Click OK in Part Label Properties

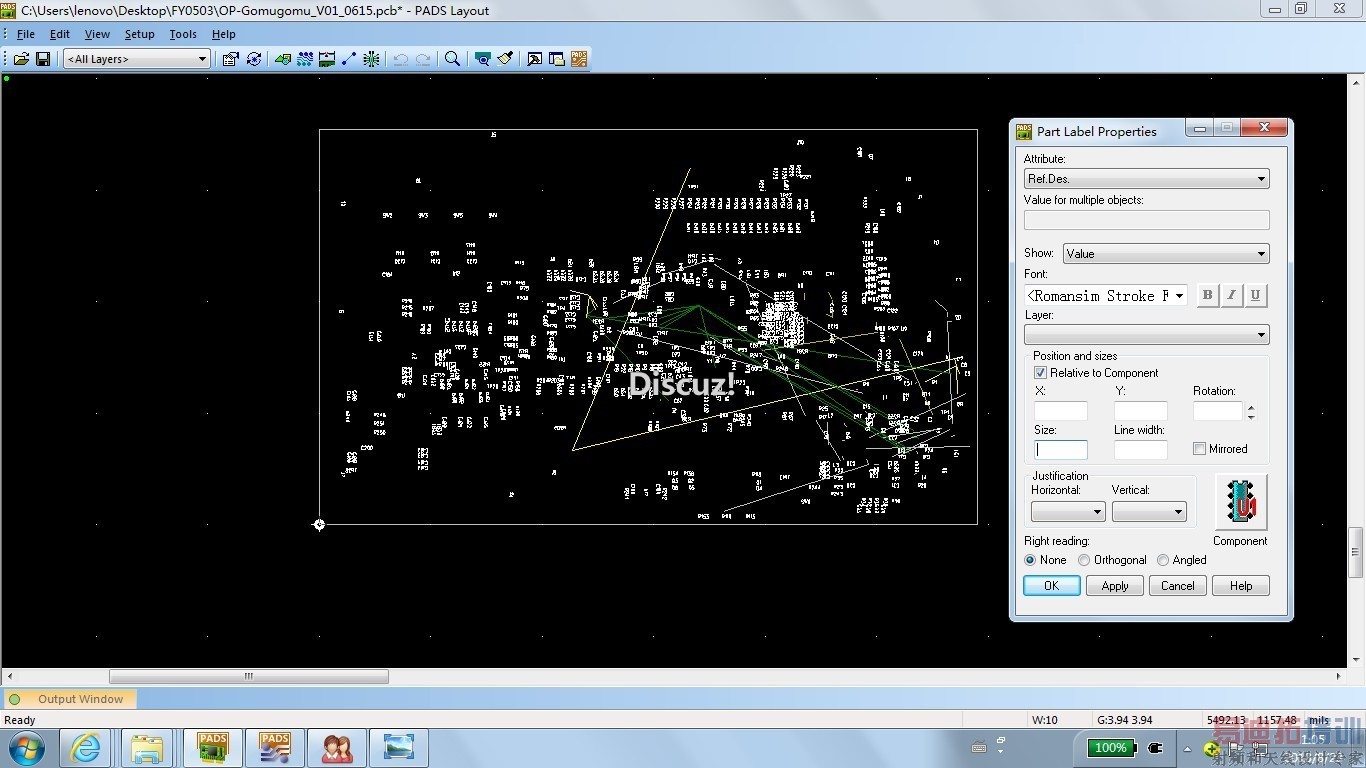tap(1052, 586)
